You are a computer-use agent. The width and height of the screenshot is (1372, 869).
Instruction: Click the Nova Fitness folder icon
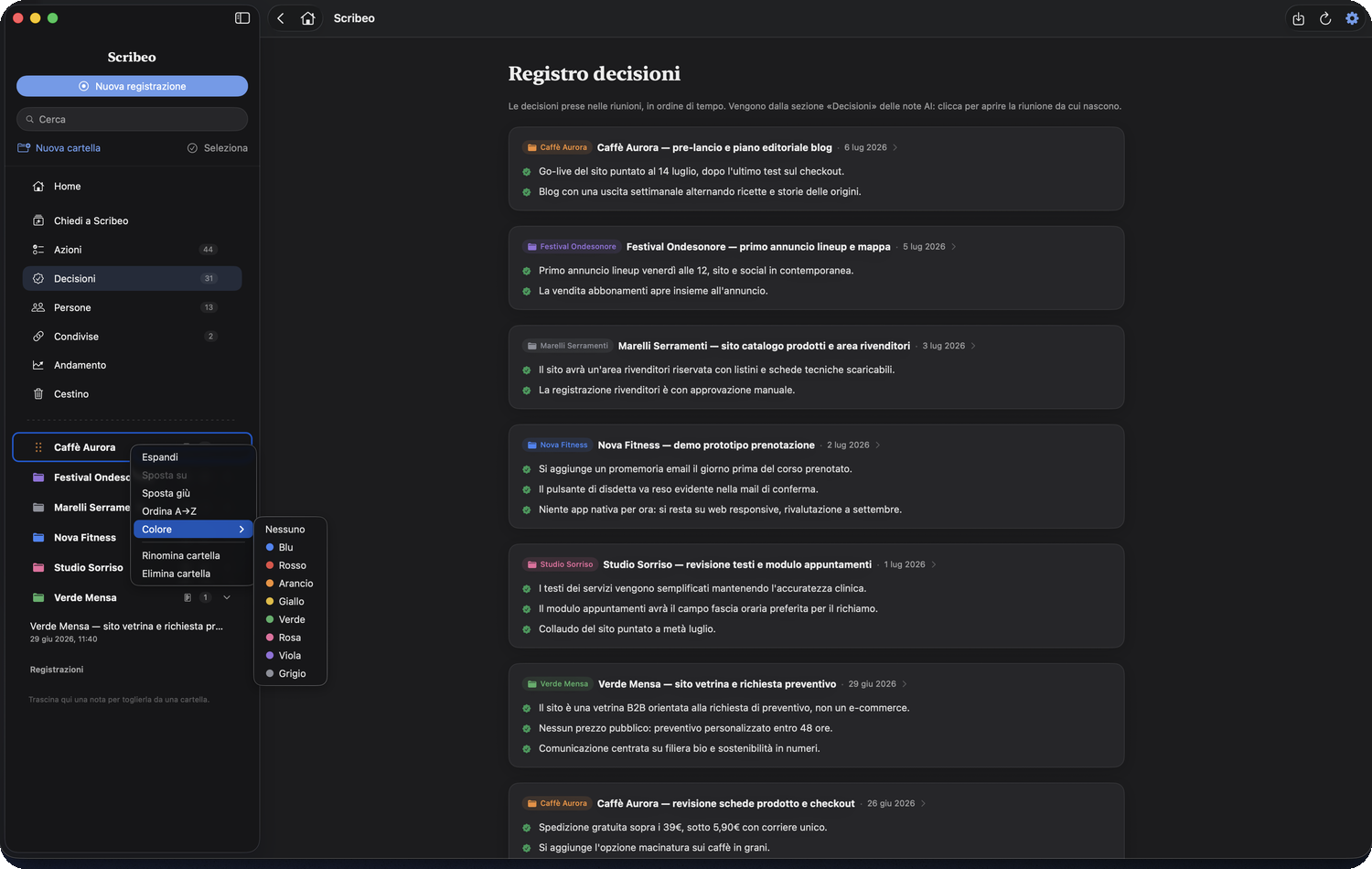tap(38, 538)
